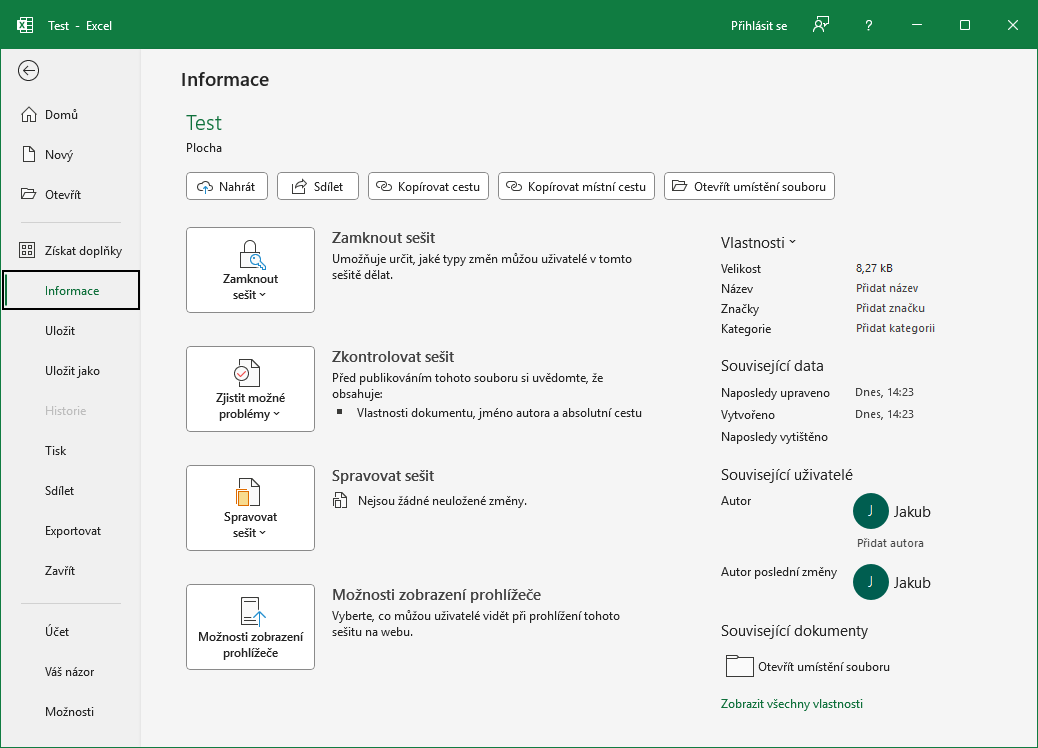Click the feedback person icon in title bar
This screenshot has height=748, width=1038.
pyautogui.click(x=820, y=24)
